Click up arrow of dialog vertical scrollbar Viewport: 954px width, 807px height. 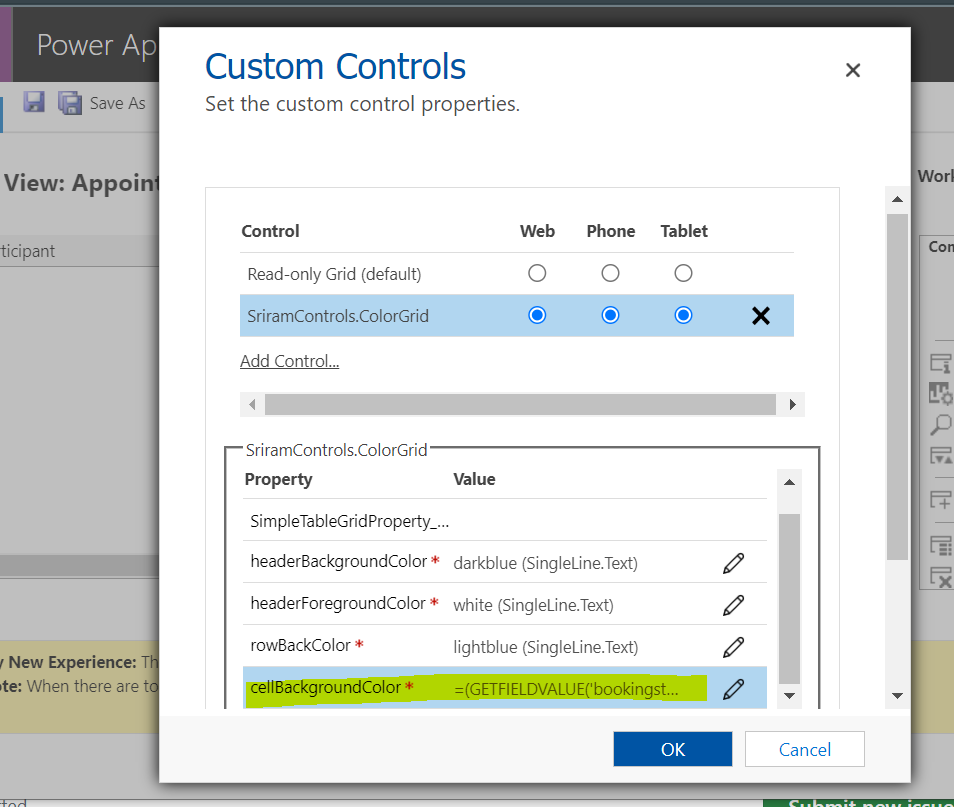pos(897,199)
